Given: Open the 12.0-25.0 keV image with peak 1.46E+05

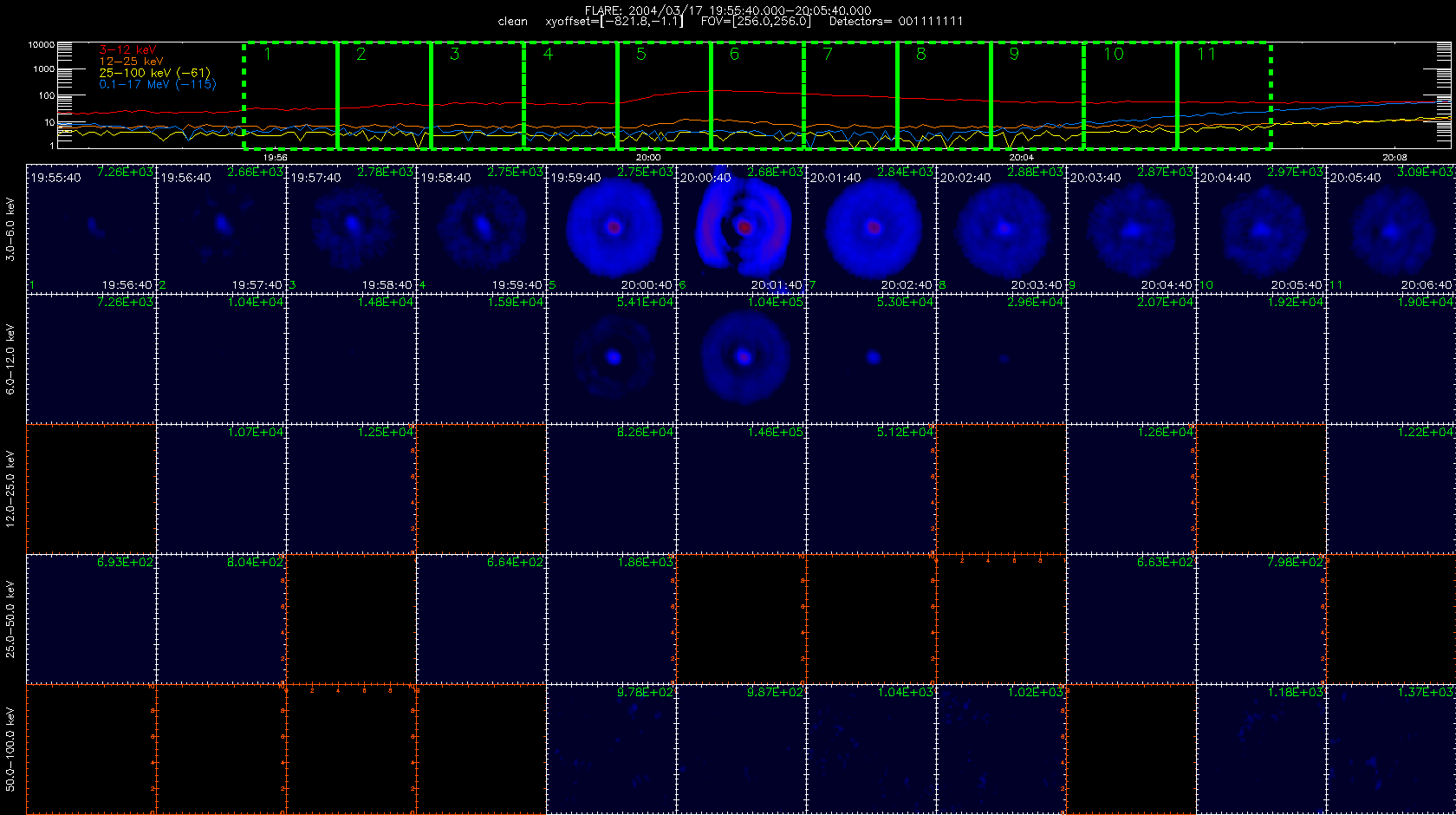Looking at the screenshot, I should pos(741,488).
